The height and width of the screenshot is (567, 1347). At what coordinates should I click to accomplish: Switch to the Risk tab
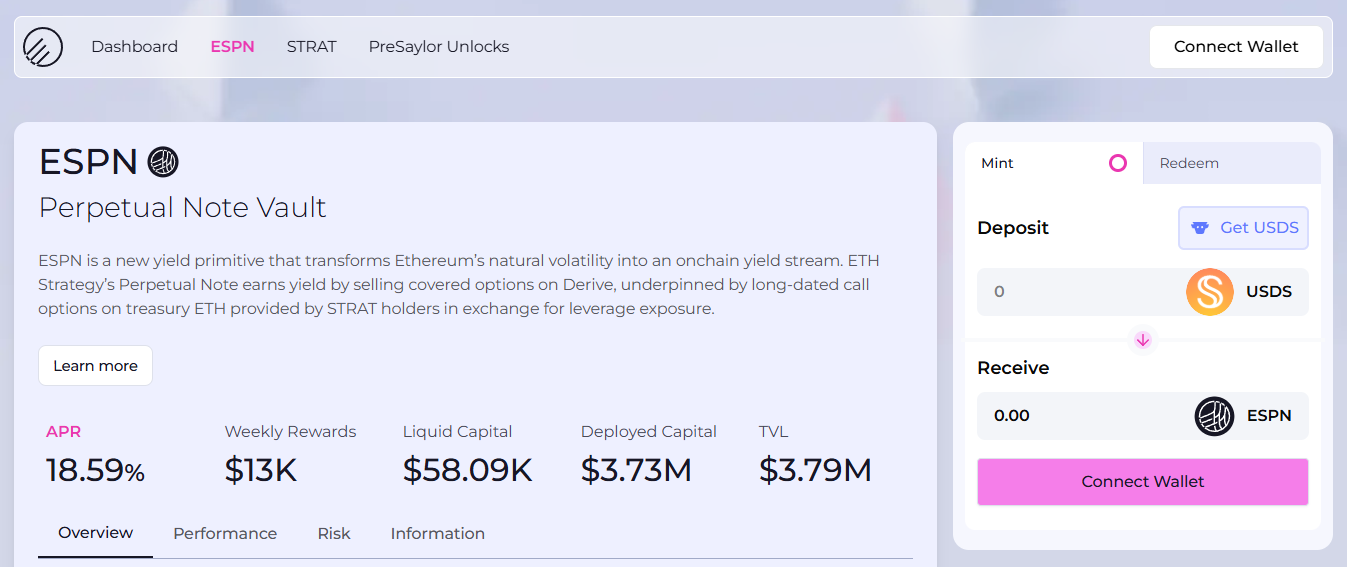[334, 534]
